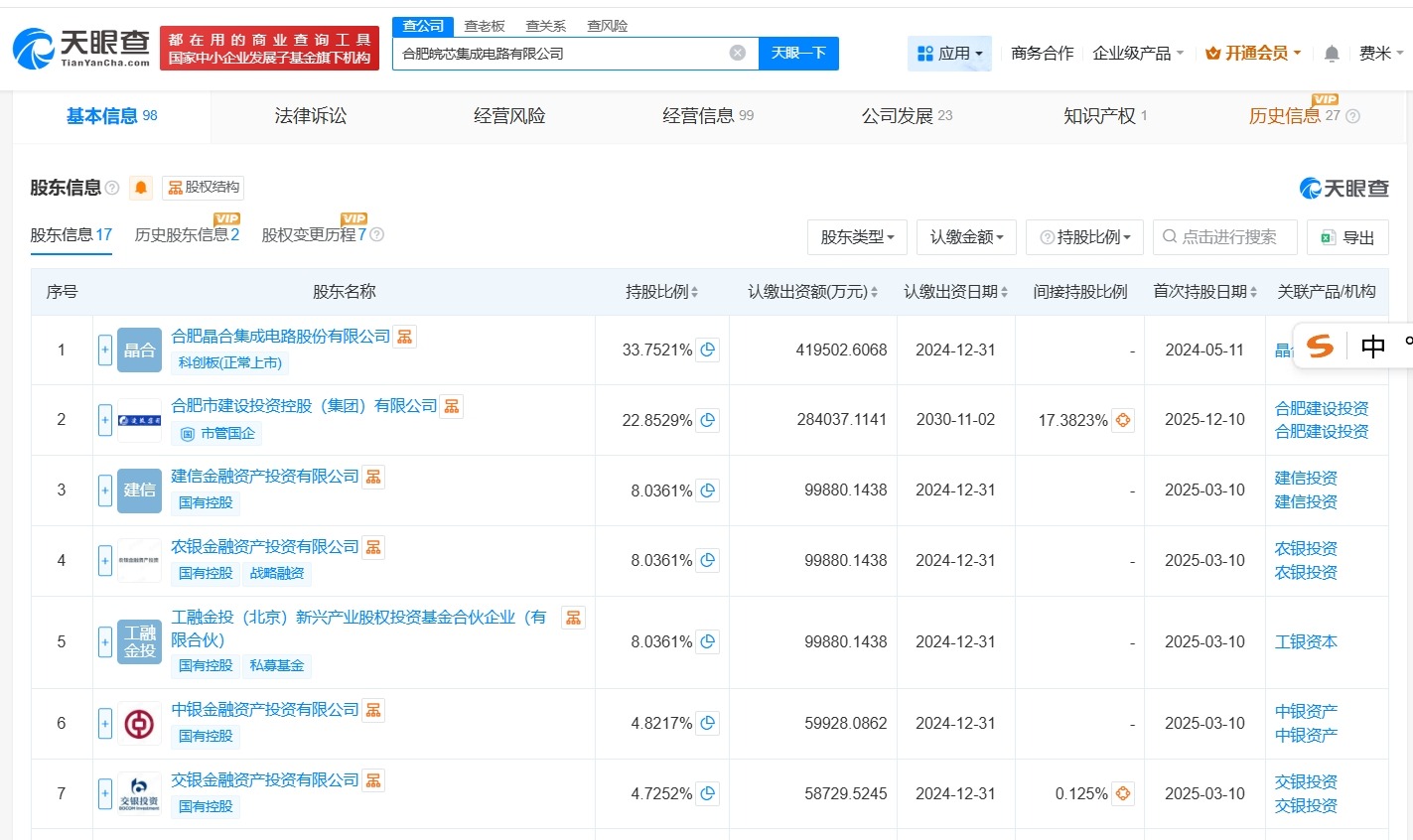Open the 股东类型 dropdown
The width and height of the screenshot is (1413, 840).
pos(856,237)
